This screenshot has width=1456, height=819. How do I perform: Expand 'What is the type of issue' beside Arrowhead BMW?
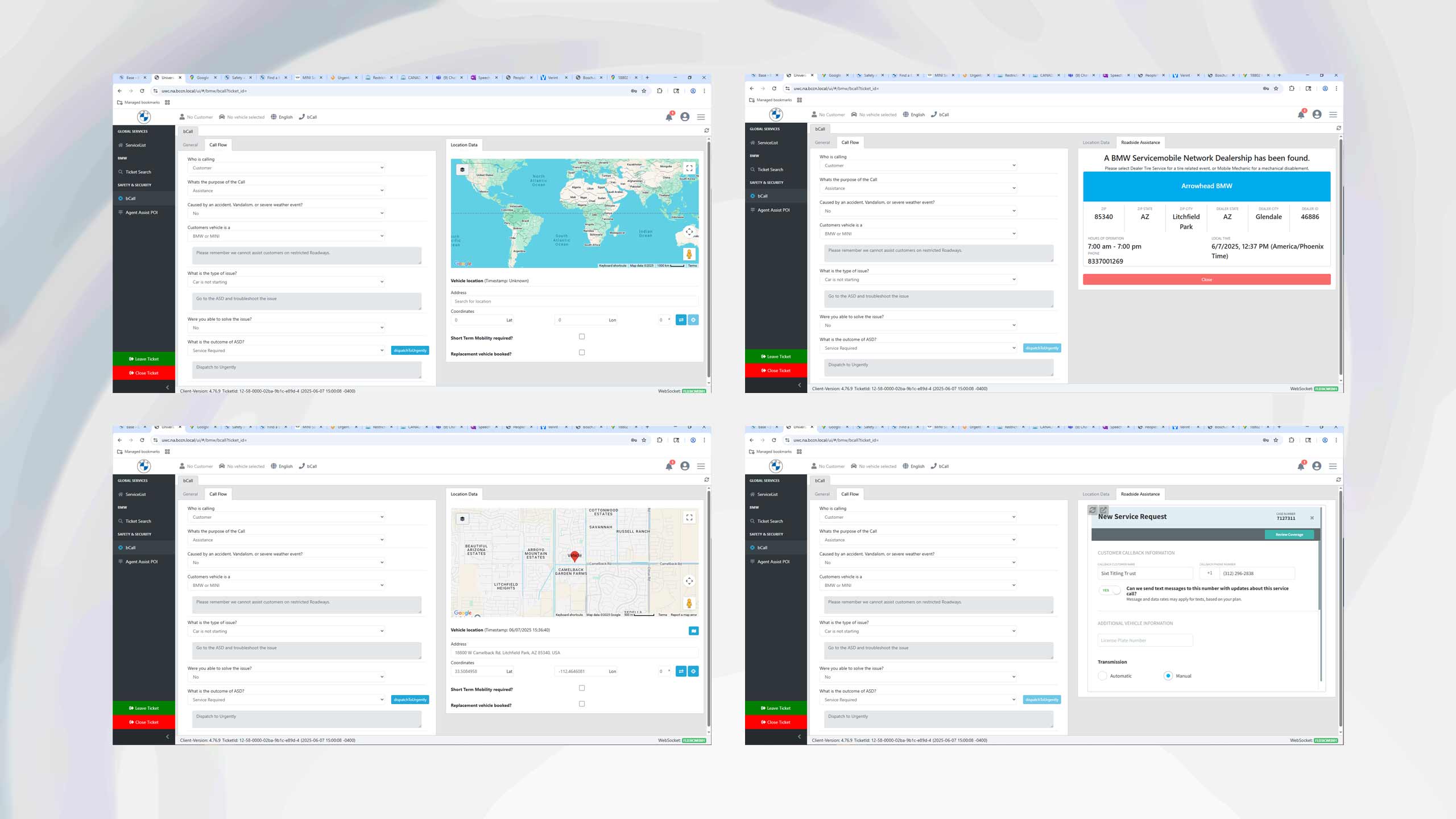coord(917,280)
